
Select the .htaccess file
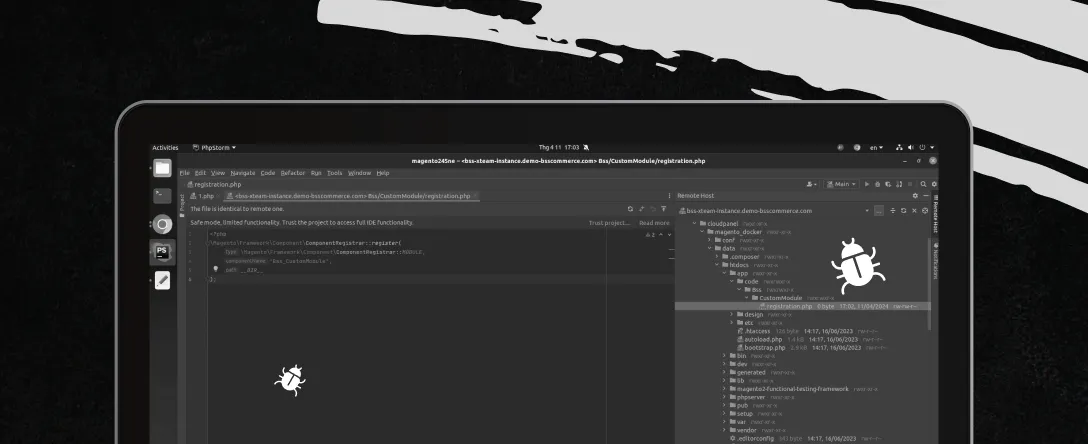pyautogui.click(x=754, y=331)
